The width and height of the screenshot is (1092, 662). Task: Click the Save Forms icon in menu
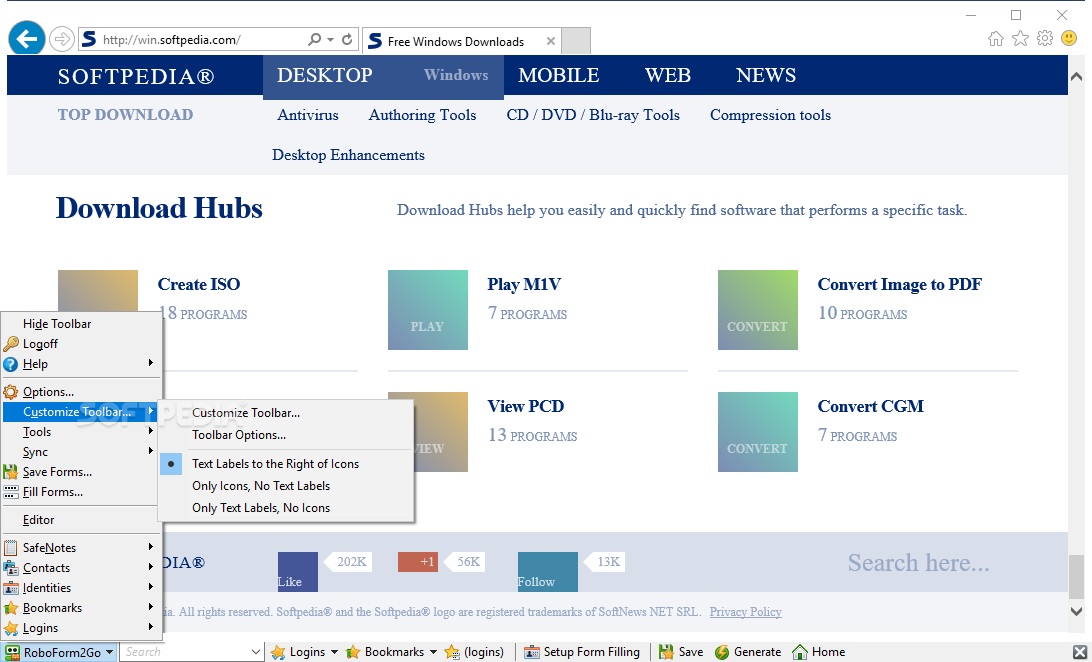tap(10, 472)
